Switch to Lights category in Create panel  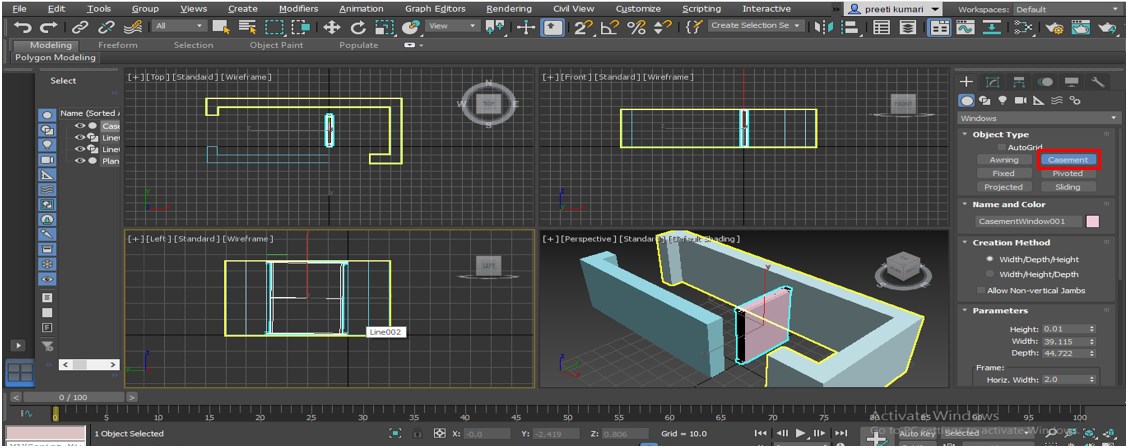point(1003,100)
